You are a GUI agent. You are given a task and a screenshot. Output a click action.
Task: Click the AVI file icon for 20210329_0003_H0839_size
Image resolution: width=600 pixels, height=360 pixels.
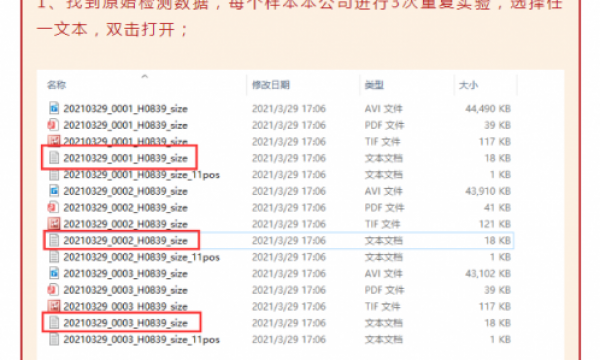[54, 273]
